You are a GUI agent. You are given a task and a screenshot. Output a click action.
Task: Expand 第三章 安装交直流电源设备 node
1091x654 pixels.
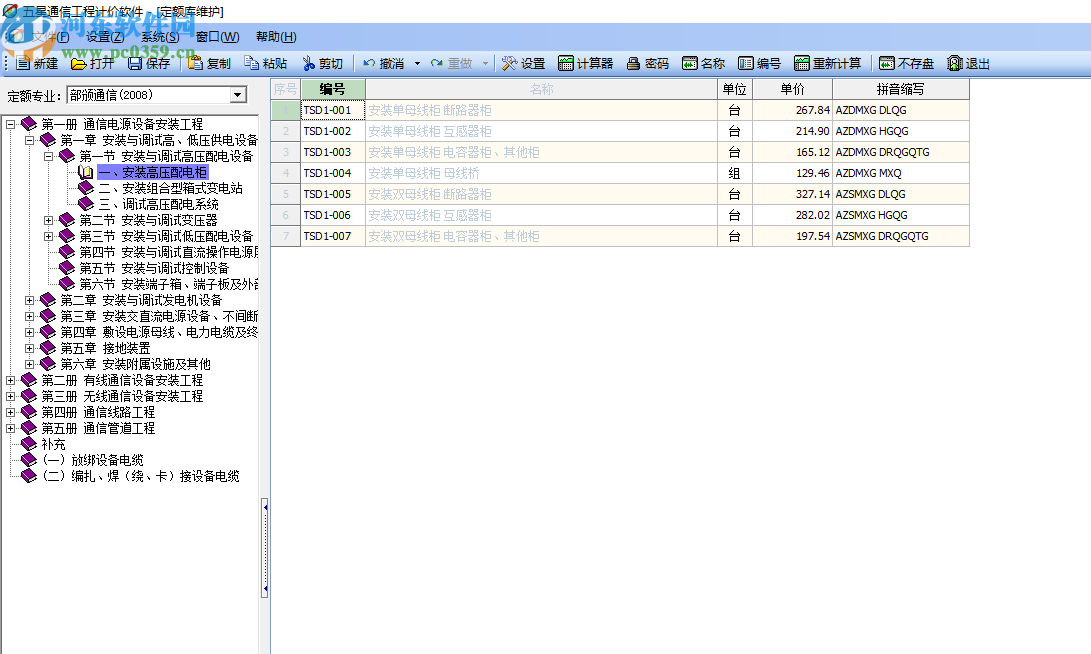29,317
